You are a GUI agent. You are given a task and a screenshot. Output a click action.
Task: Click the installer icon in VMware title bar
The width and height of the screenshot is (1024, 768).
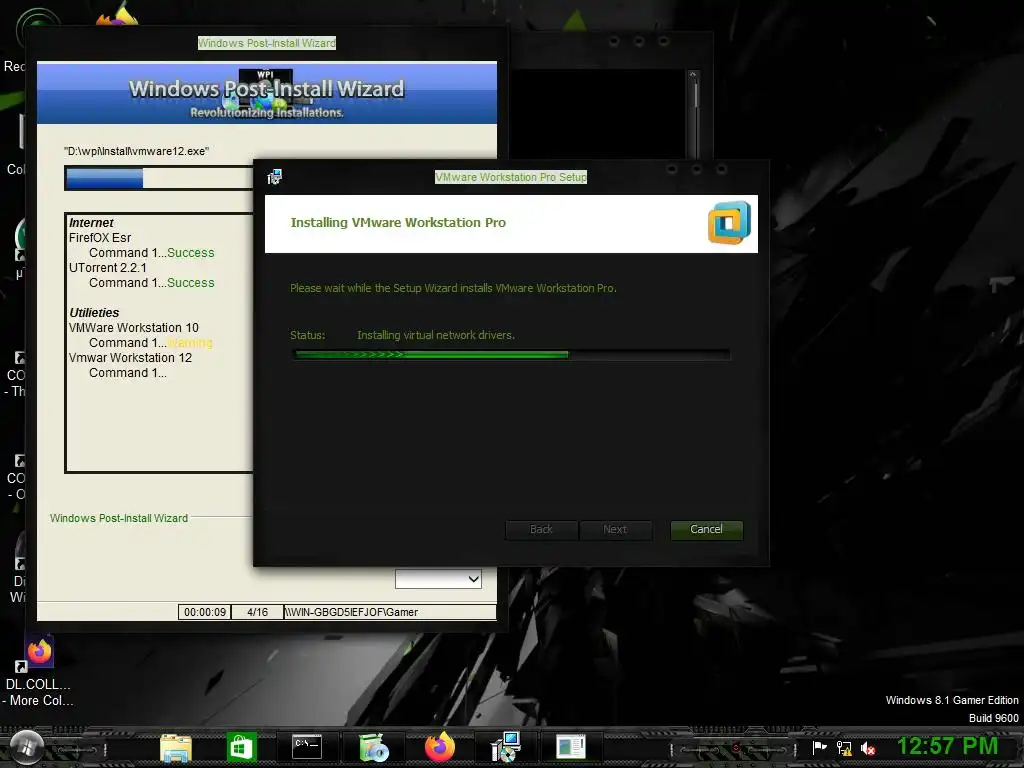pos(275,176)
